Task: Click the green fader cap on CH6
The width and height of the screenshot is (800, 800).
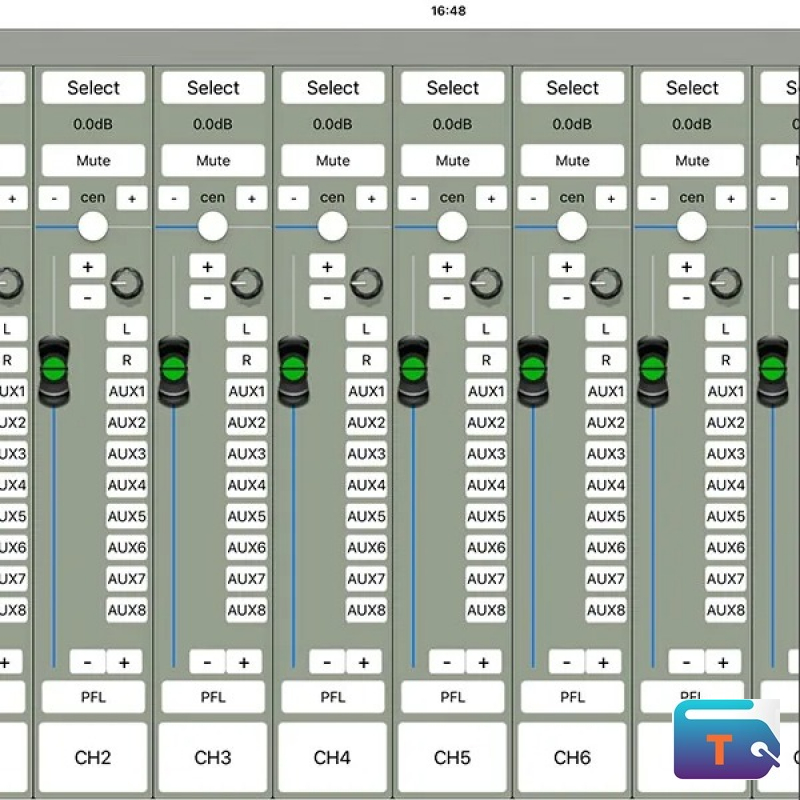Action: pos(533,370)
